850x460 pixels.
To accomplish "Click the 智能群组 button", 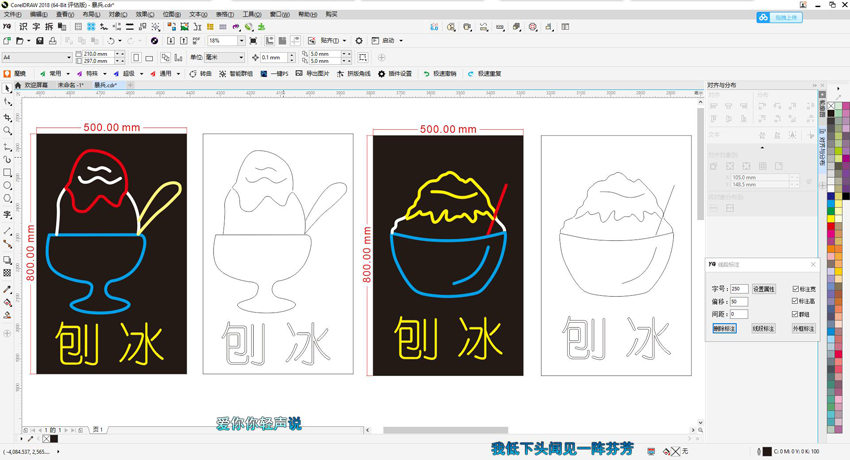I will [236, 74].
